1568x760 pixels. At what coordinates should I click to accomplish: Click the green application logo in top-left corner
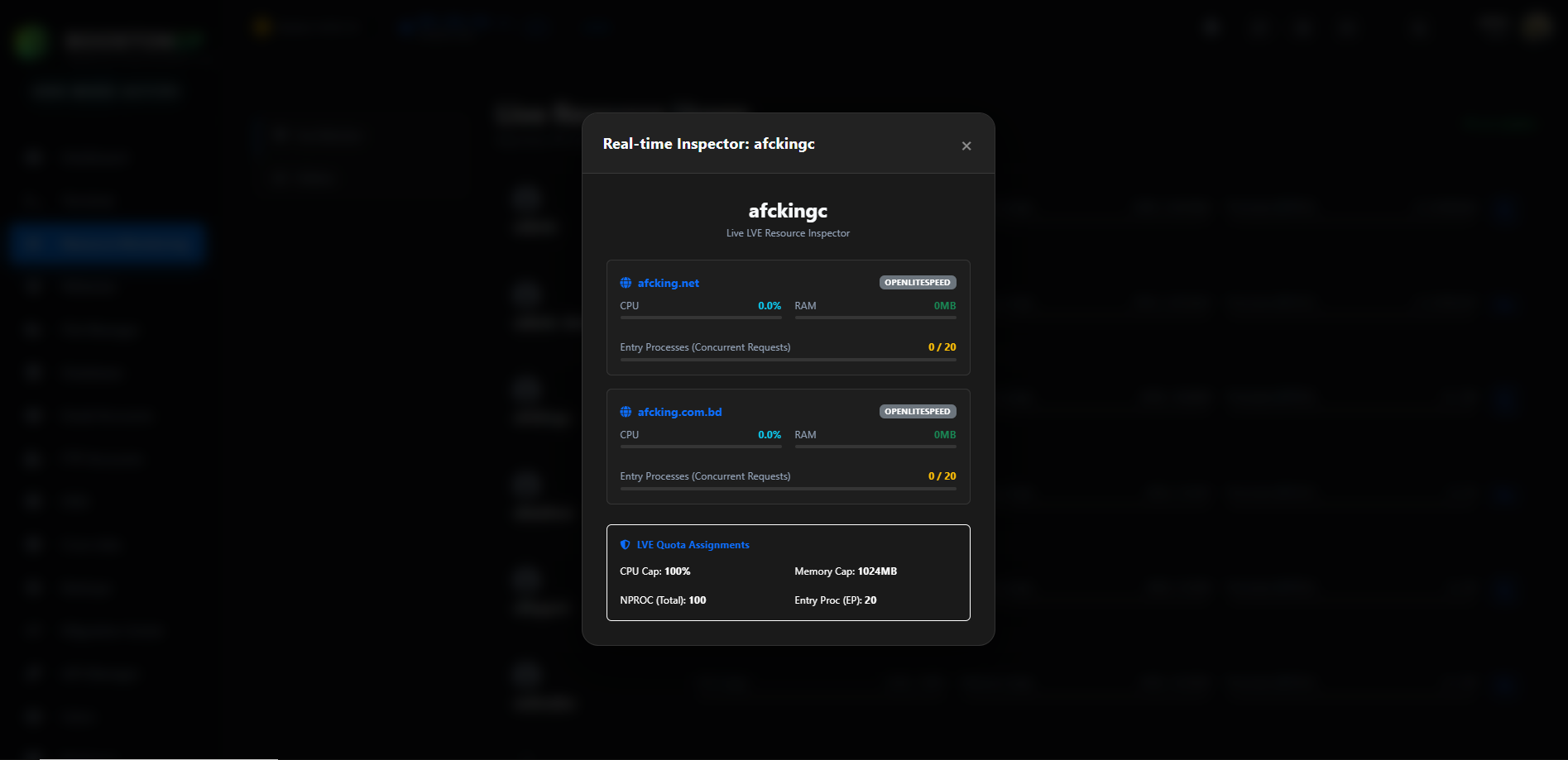(31, 41)
